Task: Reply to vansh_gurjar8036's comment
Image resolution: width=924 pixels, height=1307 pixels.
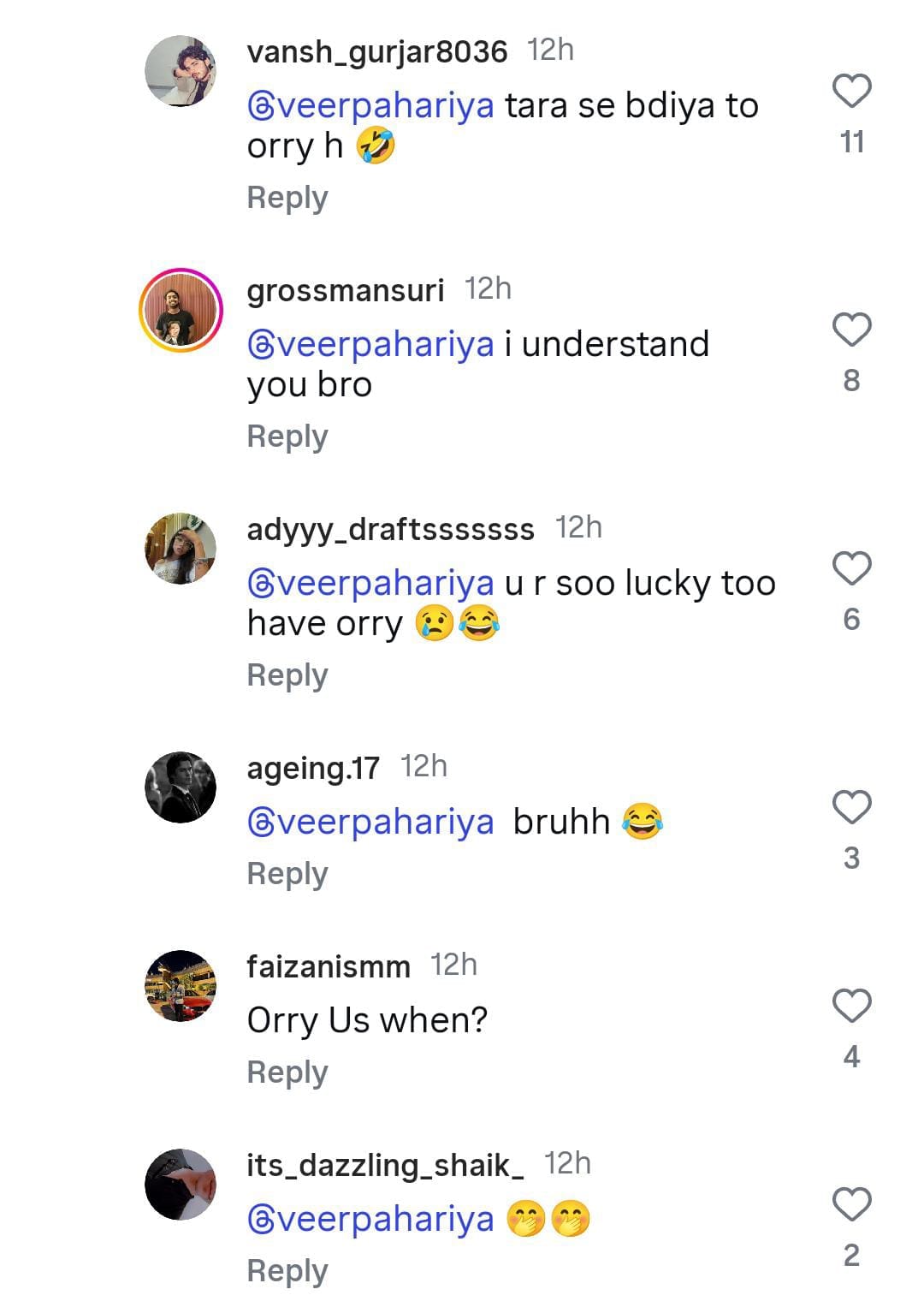Action: [x=287, y=198]
